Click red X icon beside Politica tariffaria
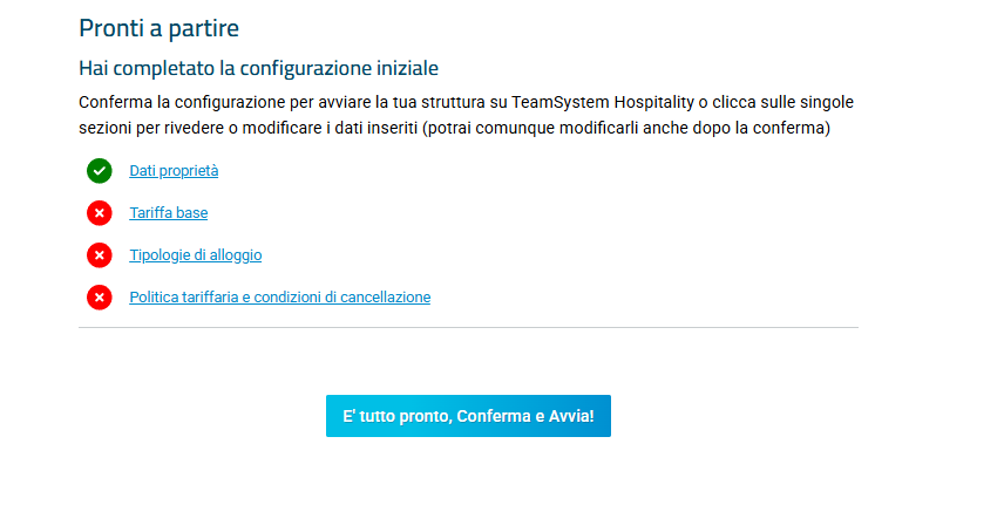This screenshot has width=1004, height=505. [x=99, y=298]
